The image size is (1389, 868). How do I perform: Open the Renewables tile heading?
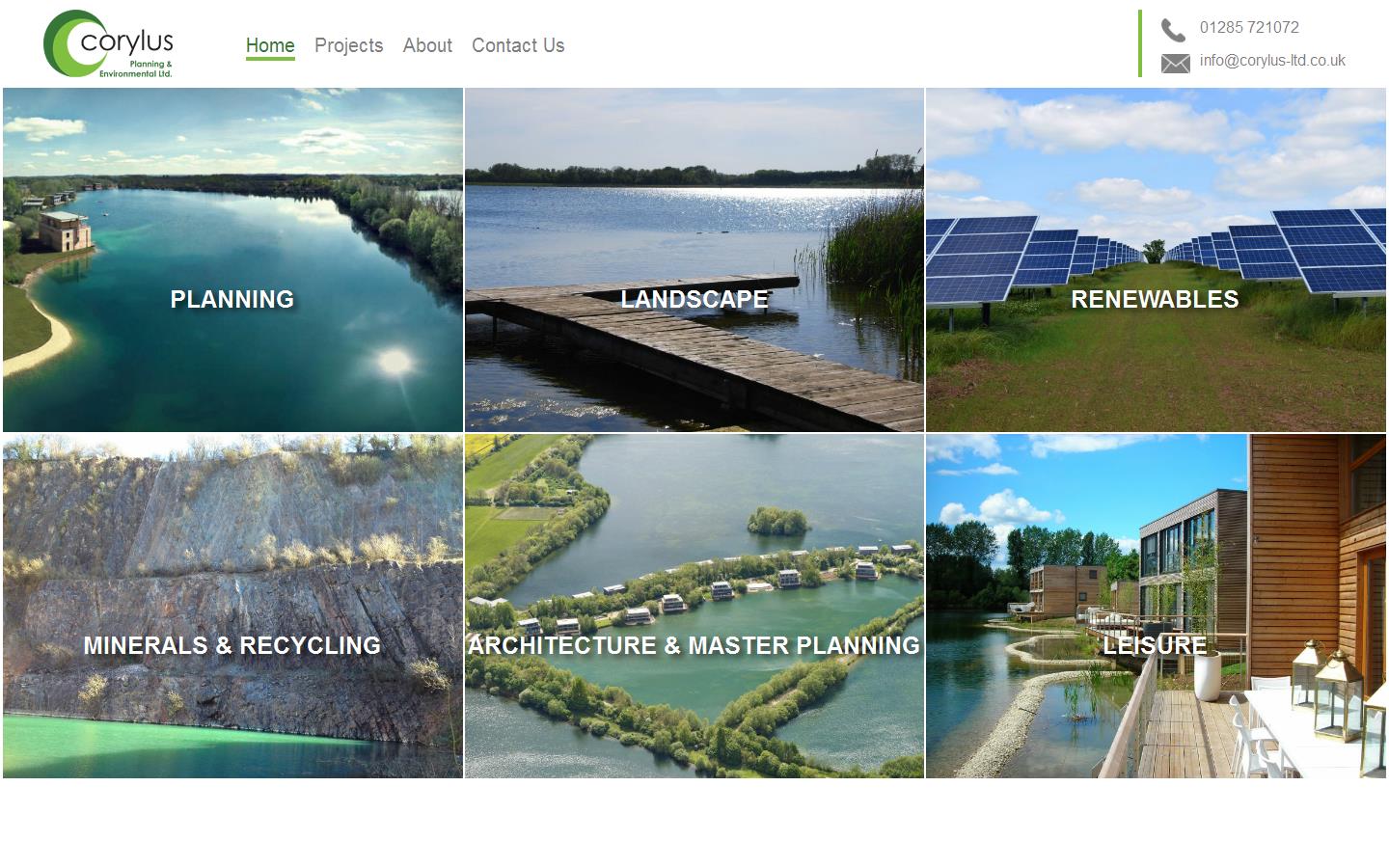(1155, 299)
